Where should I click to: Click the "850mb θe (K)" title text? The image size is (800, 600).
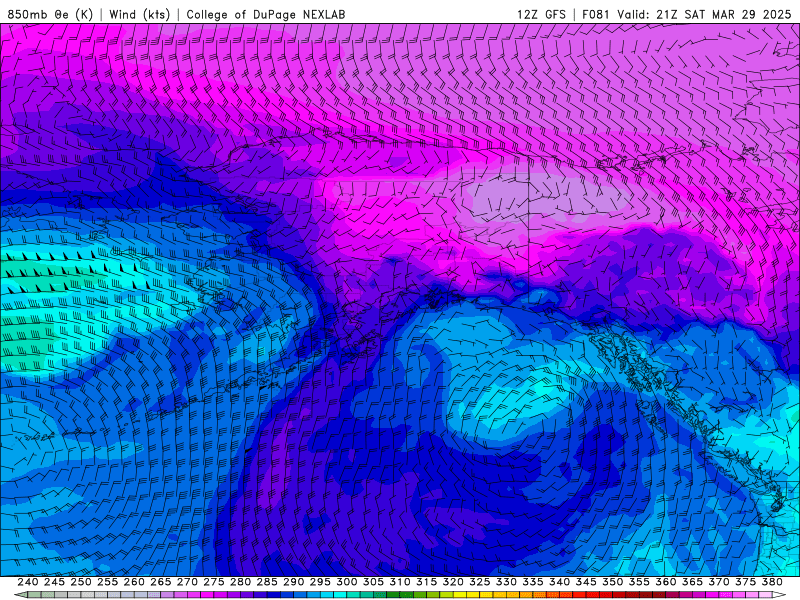pyautogui.click(x=50, y=14)
